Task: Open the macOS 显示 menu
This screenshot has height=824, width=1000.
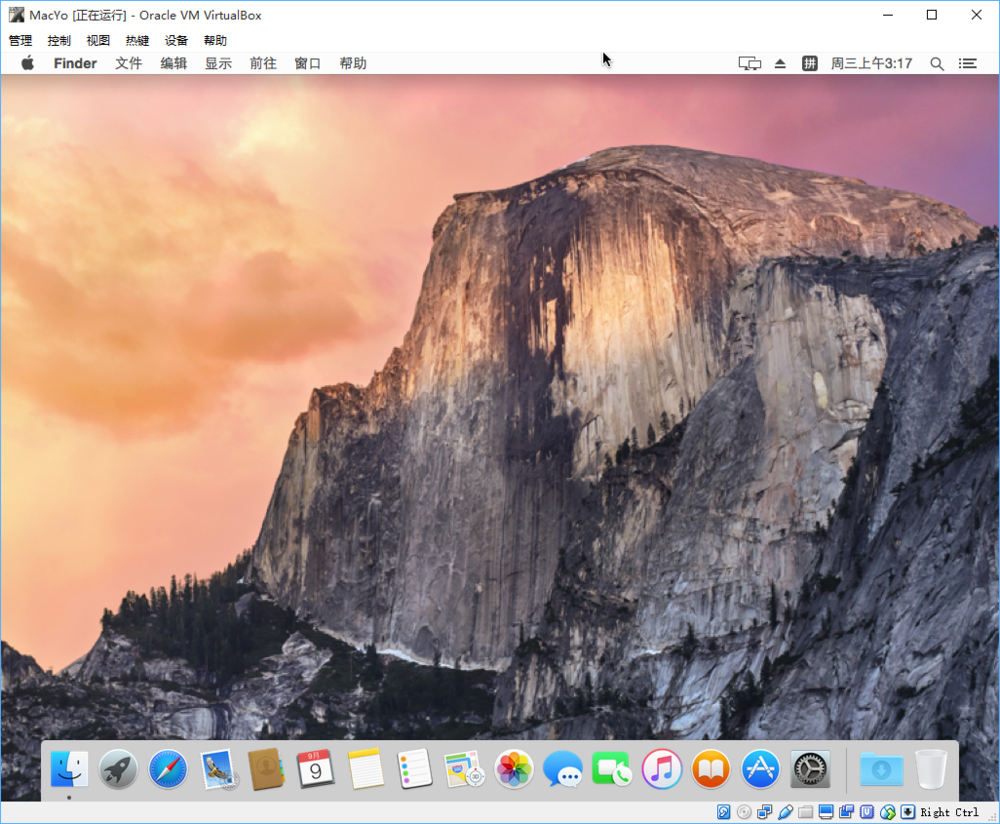Action: coord(218,63)
